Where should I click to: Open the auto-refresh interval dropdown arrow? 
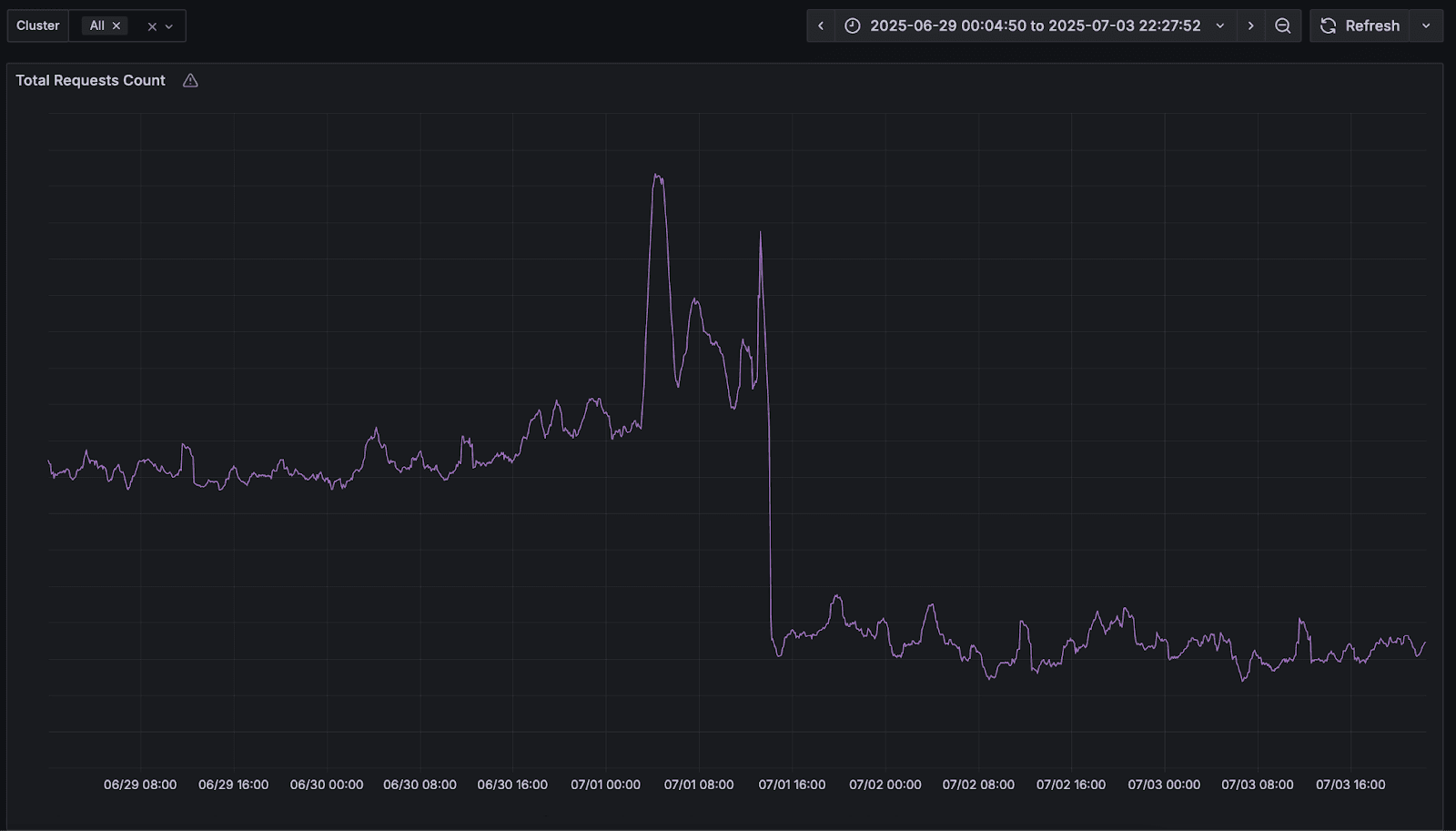coord(1427,25)
